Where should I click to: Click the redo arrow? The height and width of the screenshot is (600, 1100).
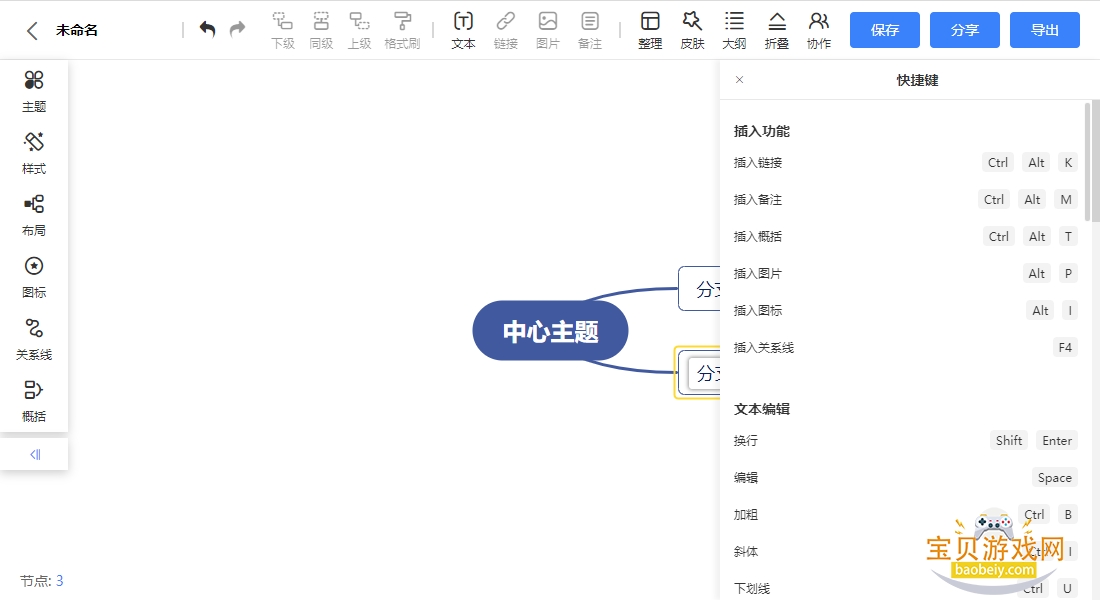[238, 29]
